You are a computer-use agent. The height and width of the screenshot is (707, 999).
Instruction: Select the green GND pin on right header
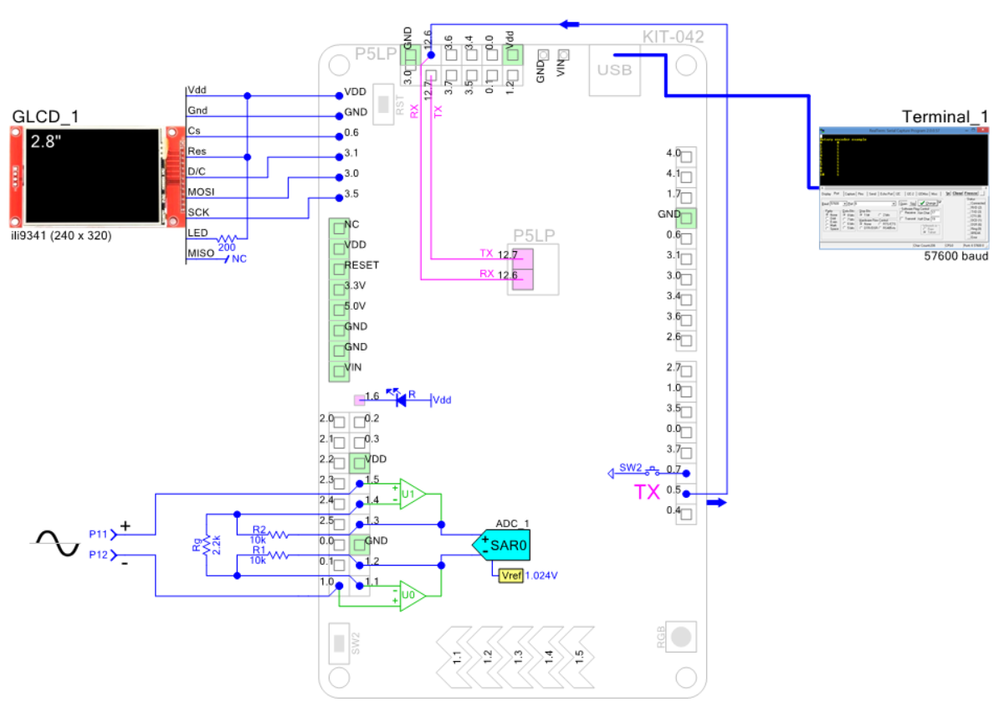click(686, 218)
